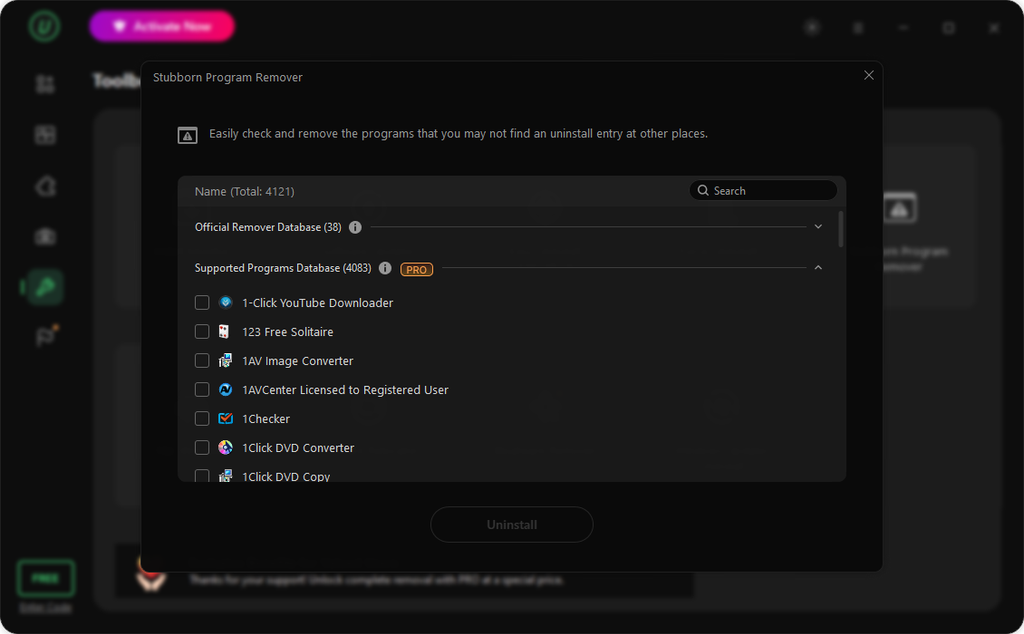Click the green FREE badge button

(46, 578)
